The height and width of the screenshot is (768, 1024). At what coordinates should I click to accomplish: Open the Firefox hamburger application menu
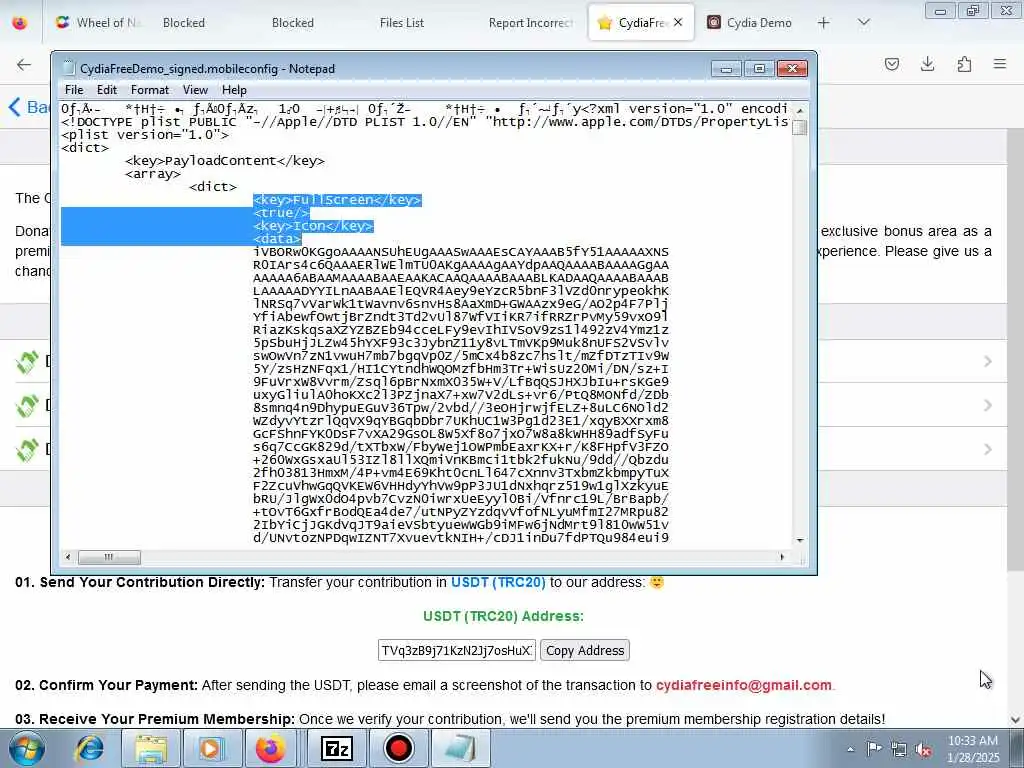point(1000,64)
